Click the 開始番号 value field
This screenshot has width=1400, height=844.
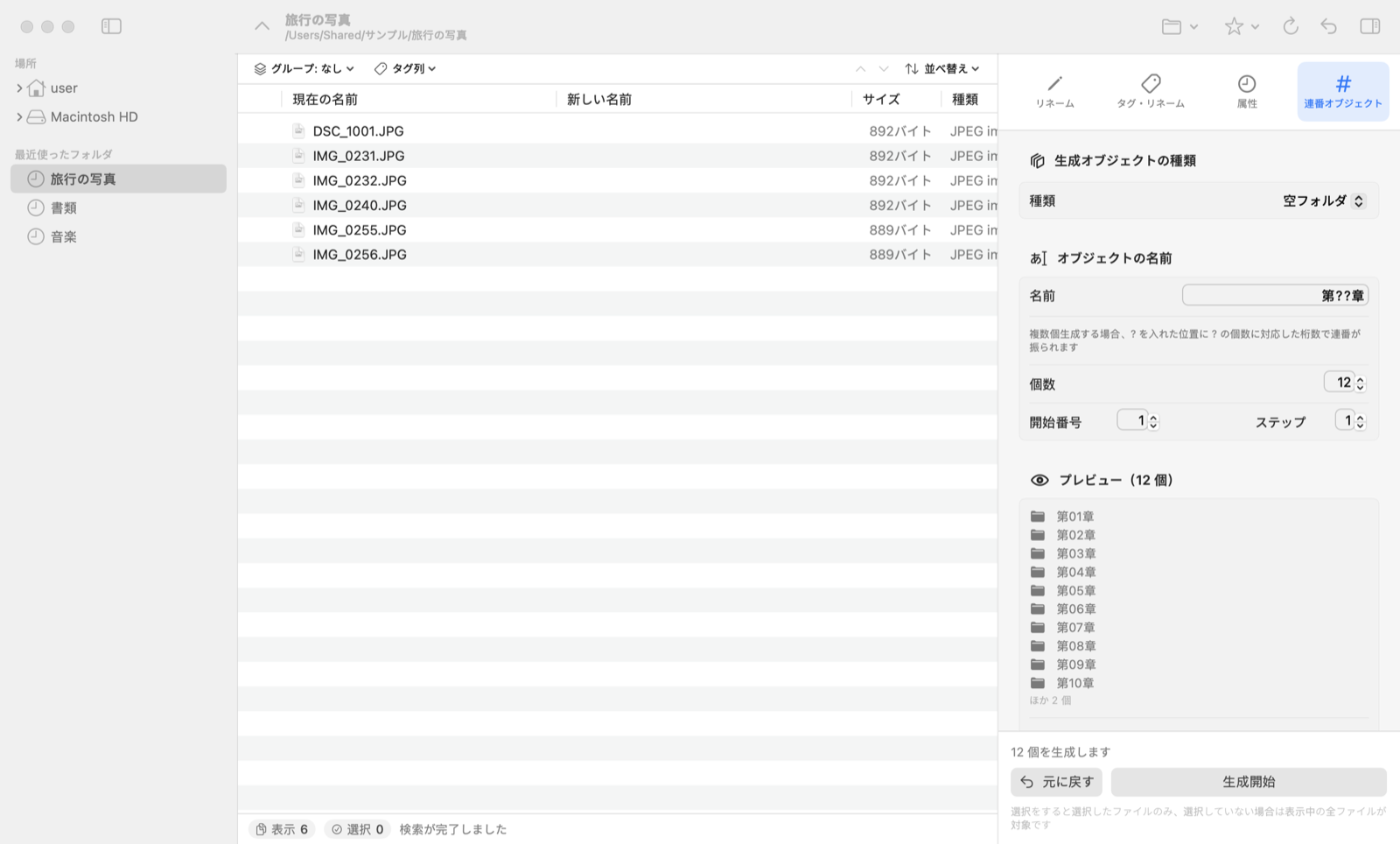click(1131, 421)
